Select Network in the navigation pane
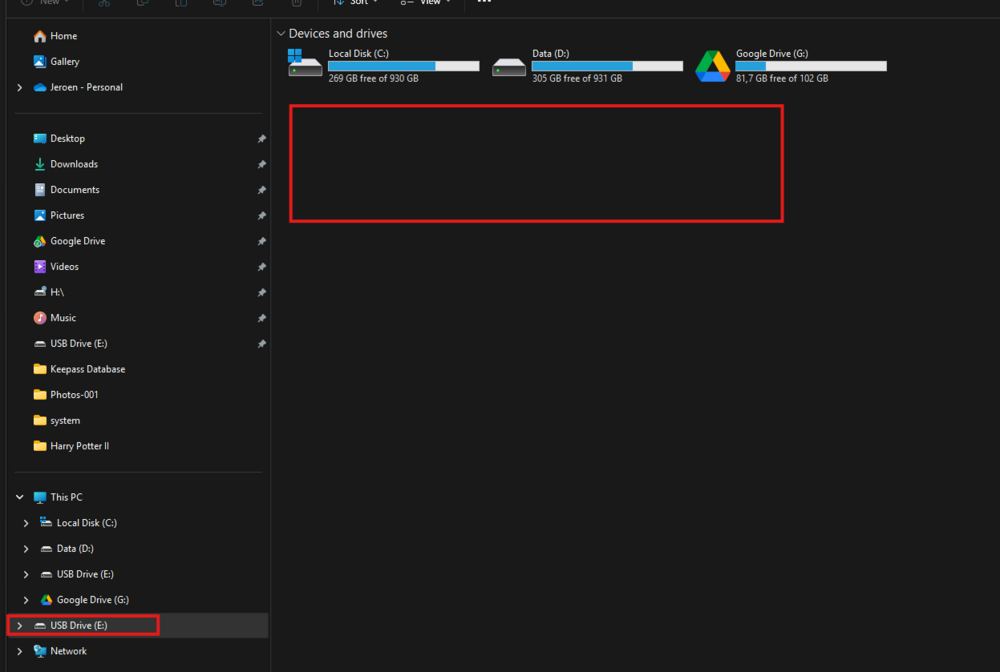This screenshot has width=1000, height=672. (60, 651)
